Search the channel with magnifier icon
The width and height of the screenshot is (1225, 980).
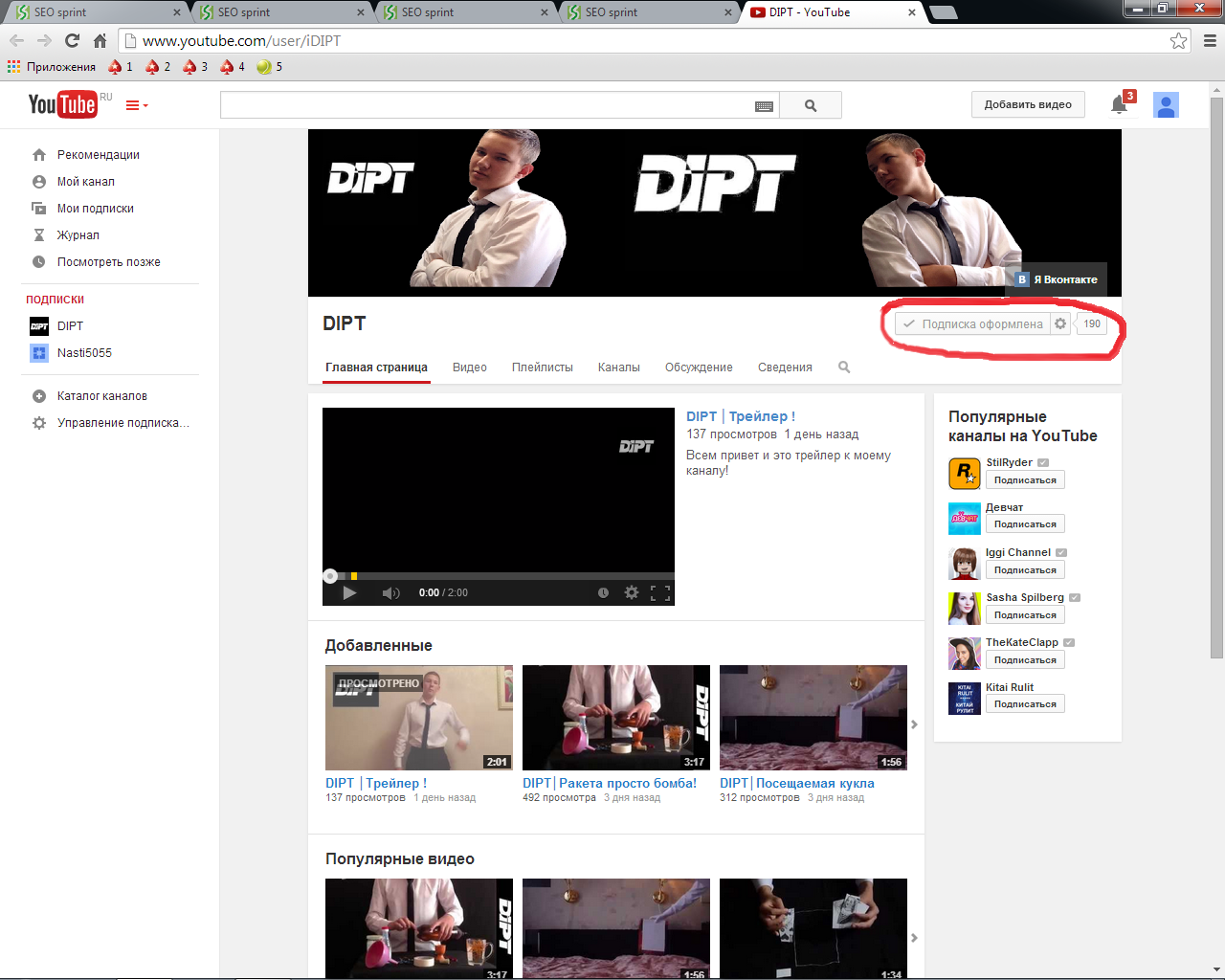pos(844,367)
